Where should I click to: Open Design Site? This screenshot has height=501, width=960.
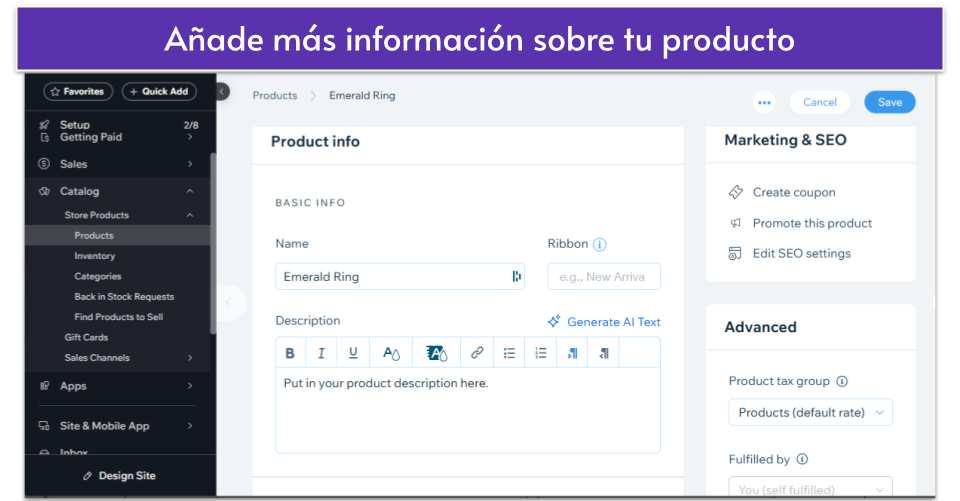point(121,476)
